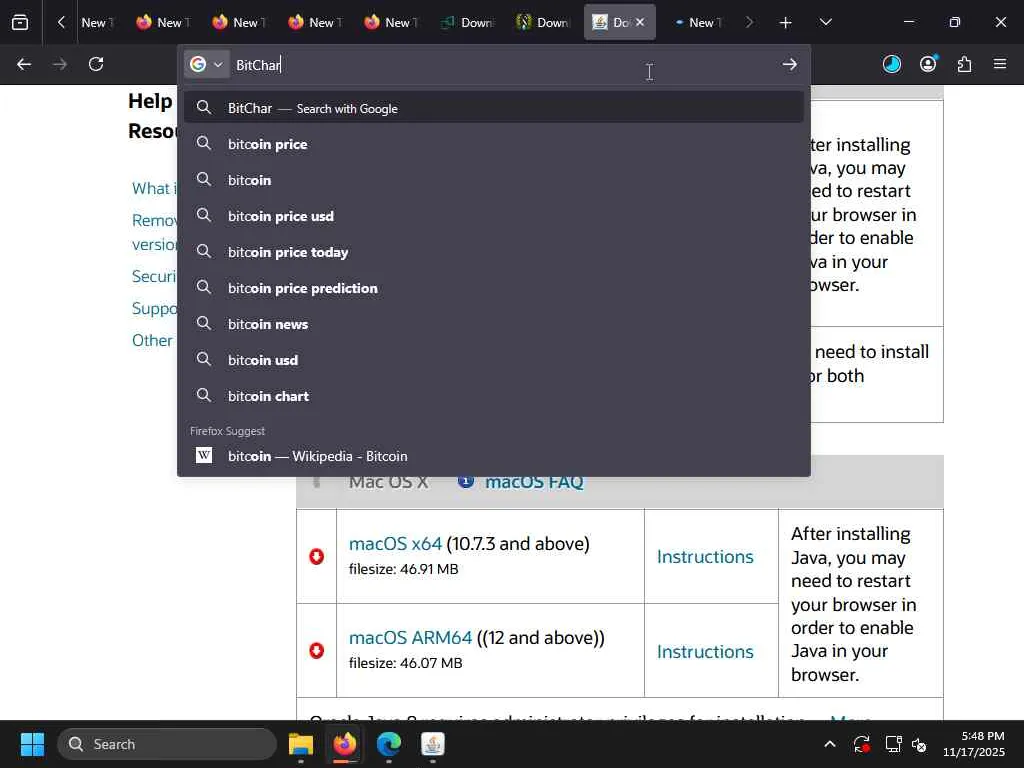This screenshot has height=768, width=1024.
Task: Switch to the fifth New Tab with Firefox icon
Action: tap(391, 22)
